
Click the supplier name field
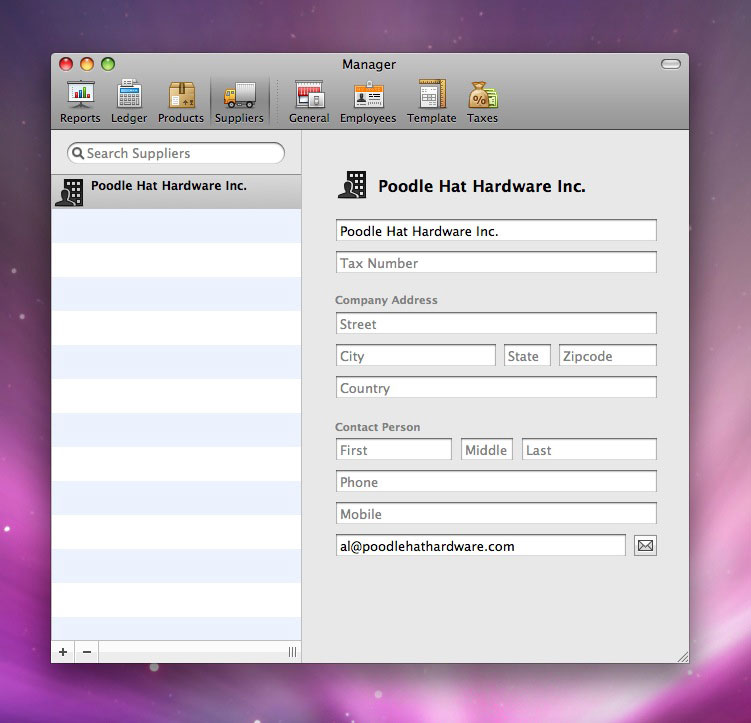[496, 231]
